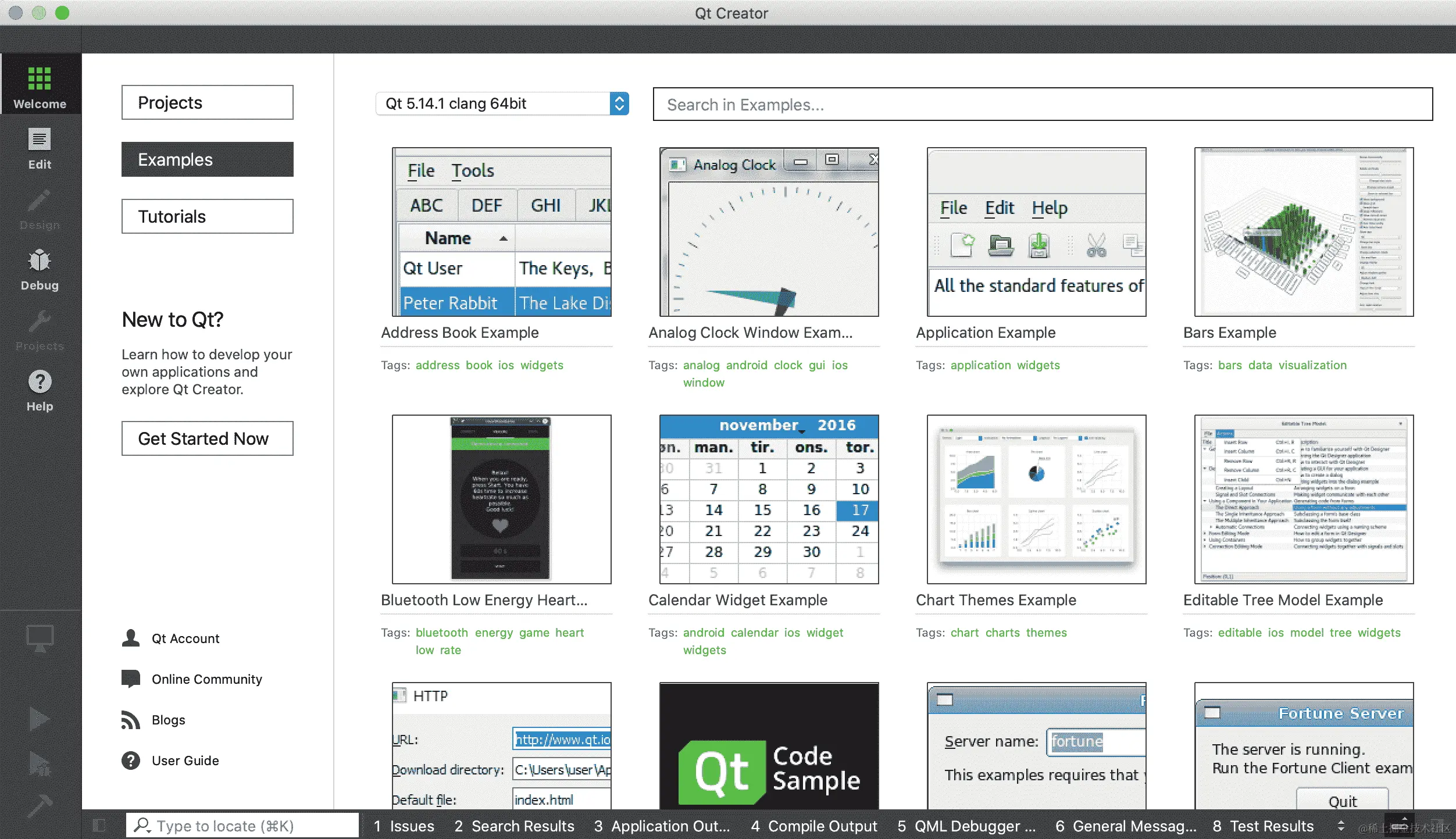Open the Qt 5.14.1 clang 64bit dropdown
Viewport: 1456px width, 839px height.
point(502,103)
